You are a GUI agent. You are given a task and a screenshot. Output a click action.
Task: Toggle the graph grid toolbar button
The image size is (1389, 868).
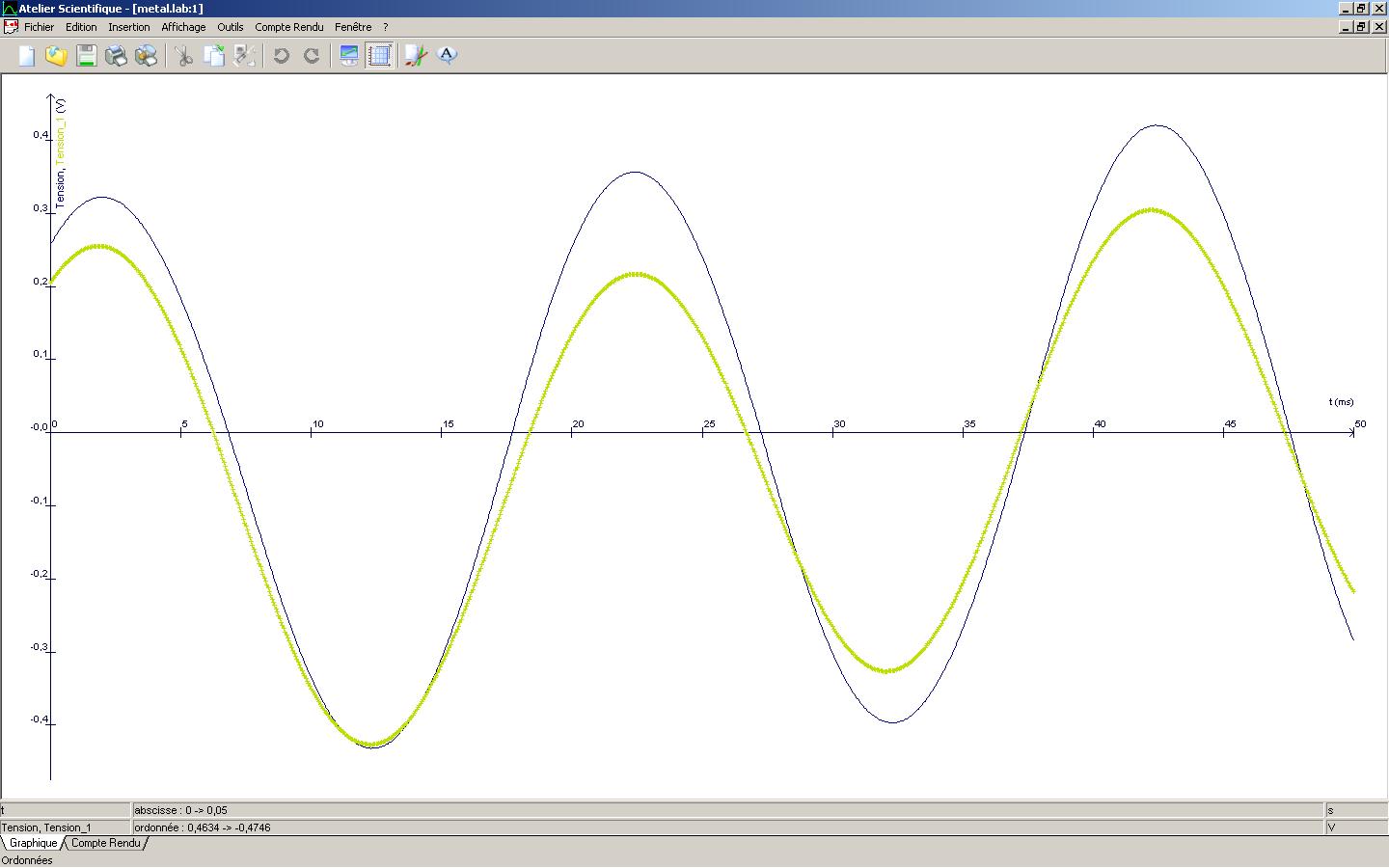tap(379, 56)
